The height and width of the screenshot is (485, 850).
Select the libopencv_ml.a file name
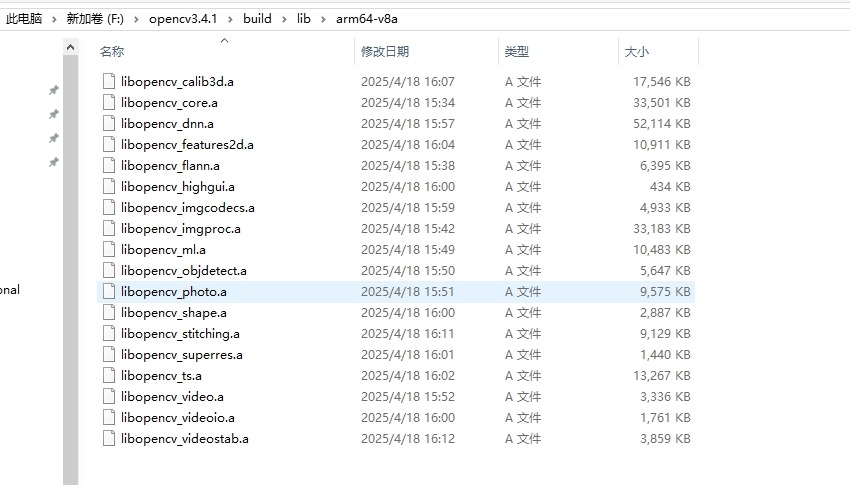[x=163, y=249]
